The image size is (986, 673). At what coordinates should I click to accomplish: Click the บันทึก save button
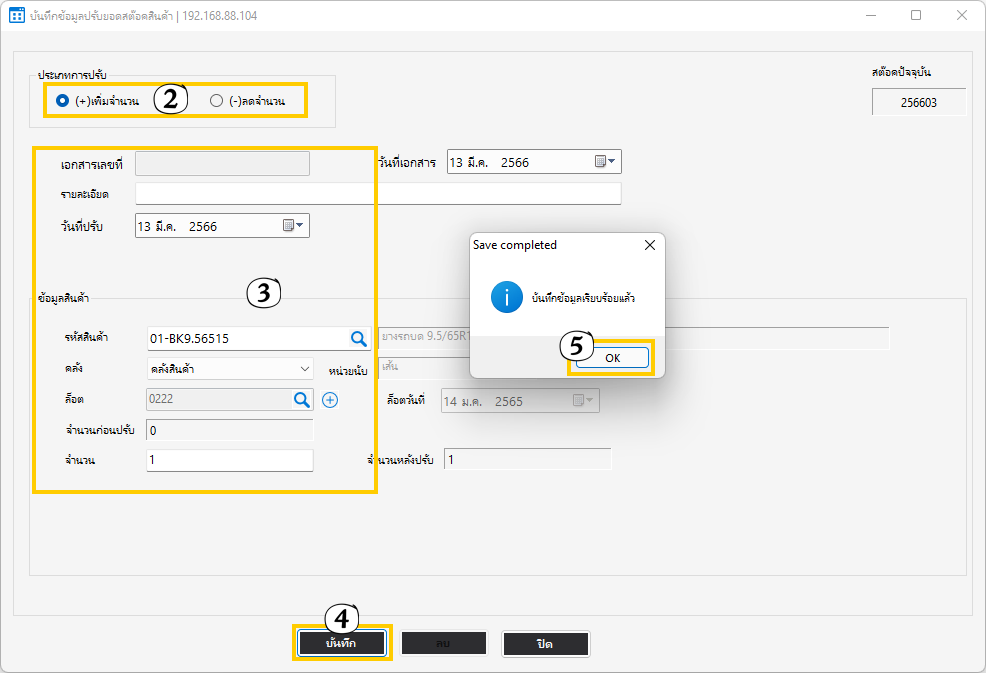(x=341, y=643)
